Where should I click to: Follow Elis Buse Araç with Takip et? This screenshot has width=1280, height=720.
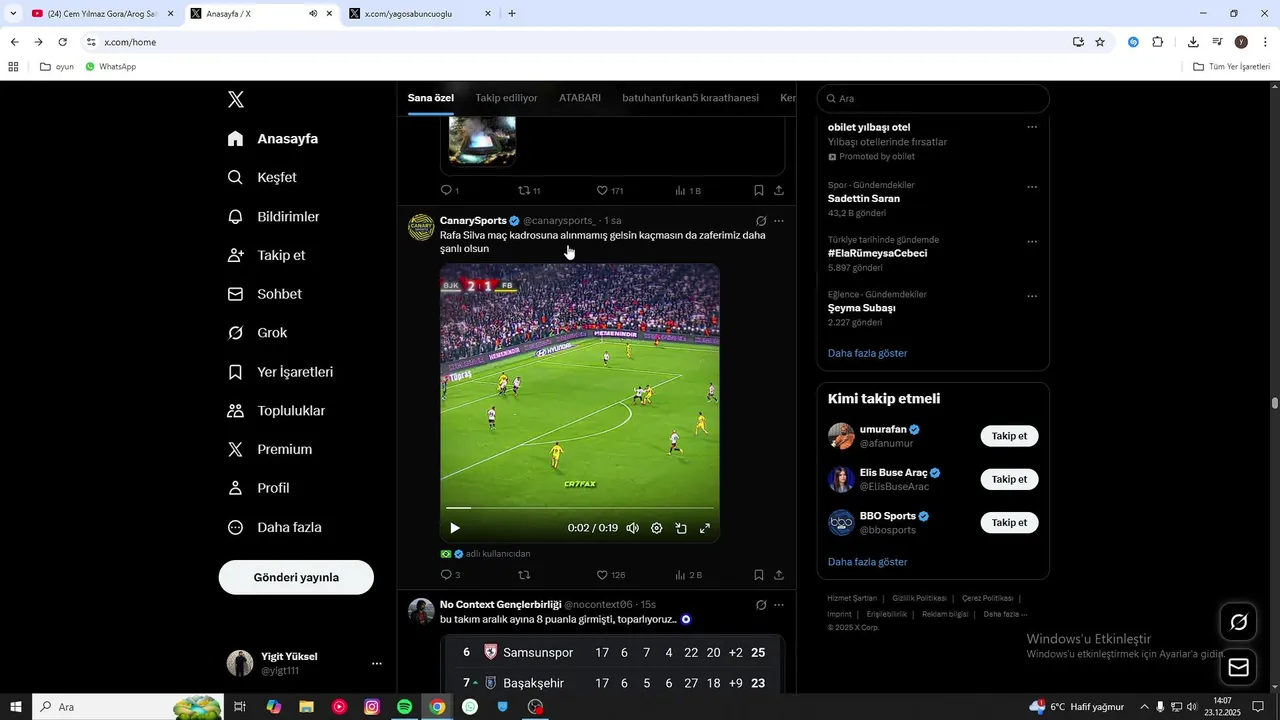pos(1009,479)
